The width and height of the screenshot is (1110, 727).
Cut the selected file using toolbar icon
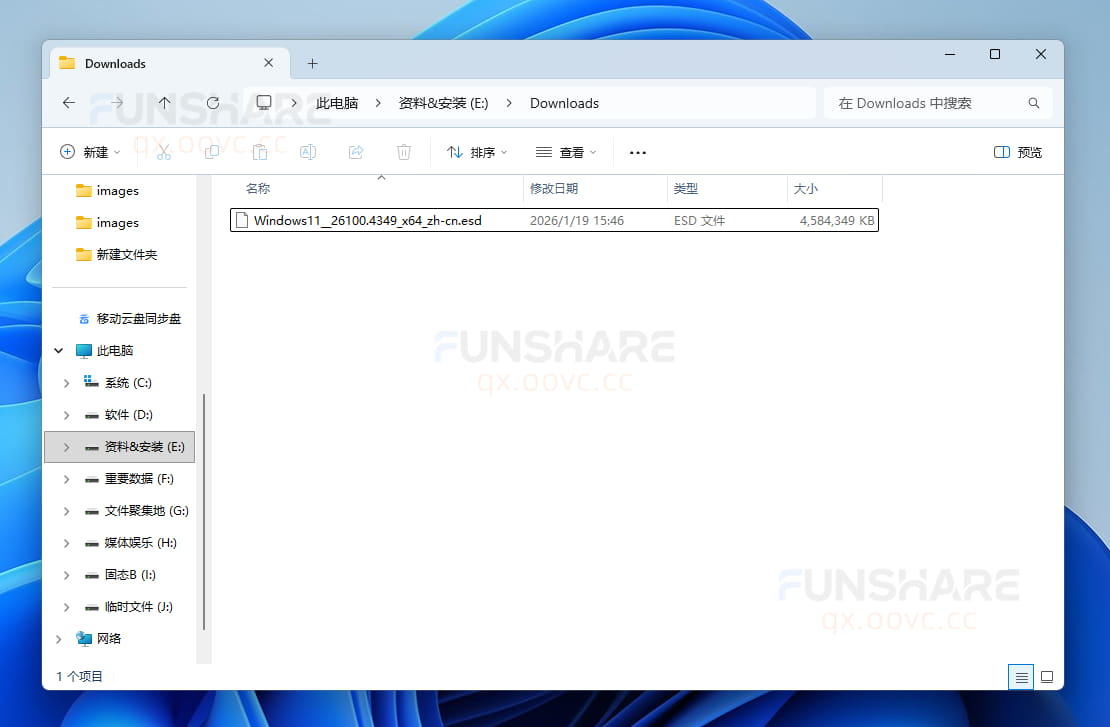tap(163, 152)
